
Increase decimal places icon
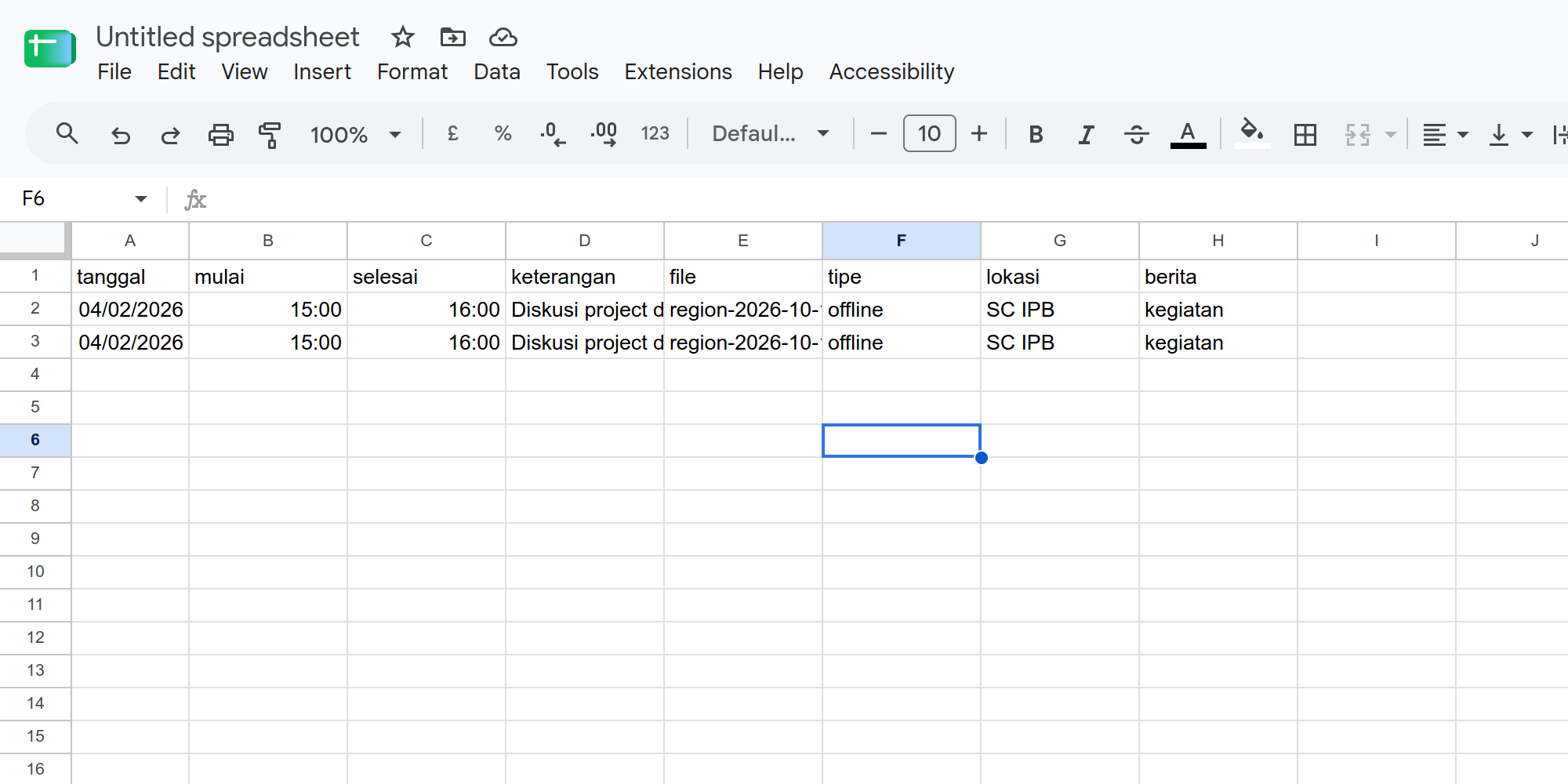604,134
